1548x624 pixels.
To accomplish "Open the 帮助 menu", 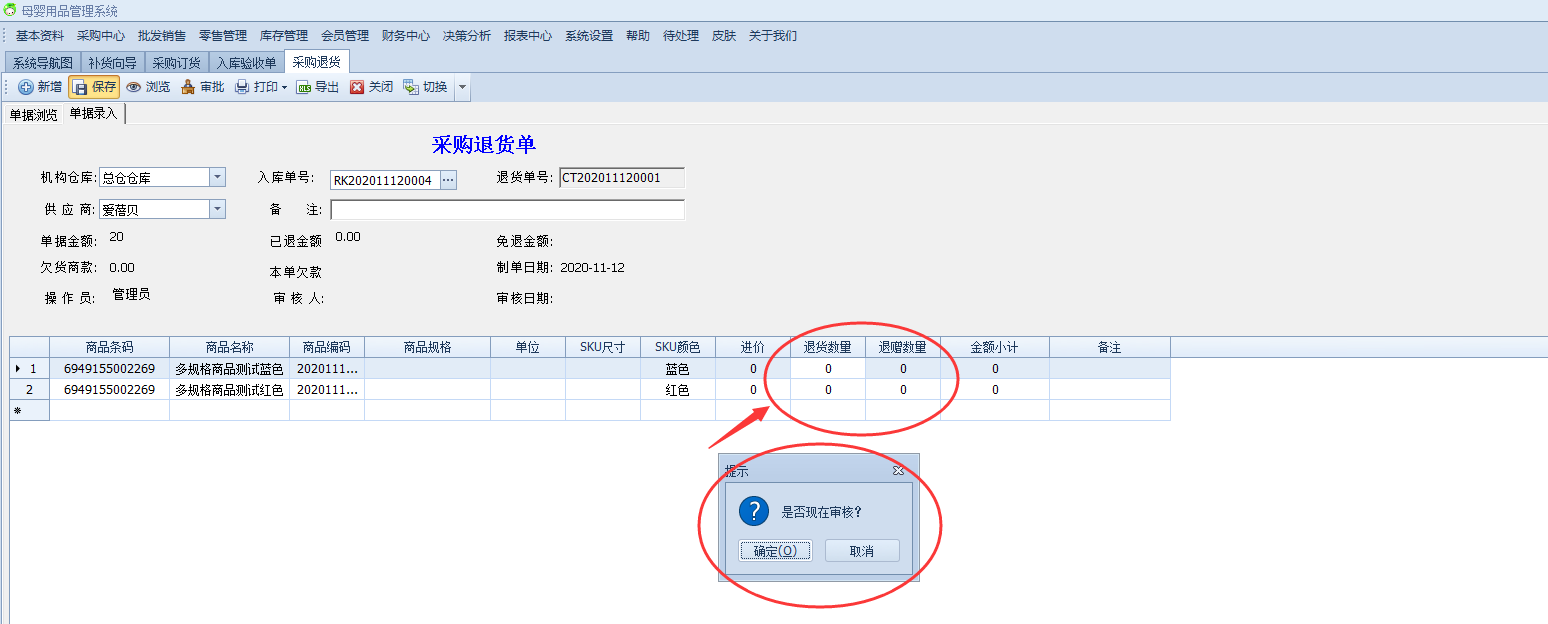I will (638, 35).
